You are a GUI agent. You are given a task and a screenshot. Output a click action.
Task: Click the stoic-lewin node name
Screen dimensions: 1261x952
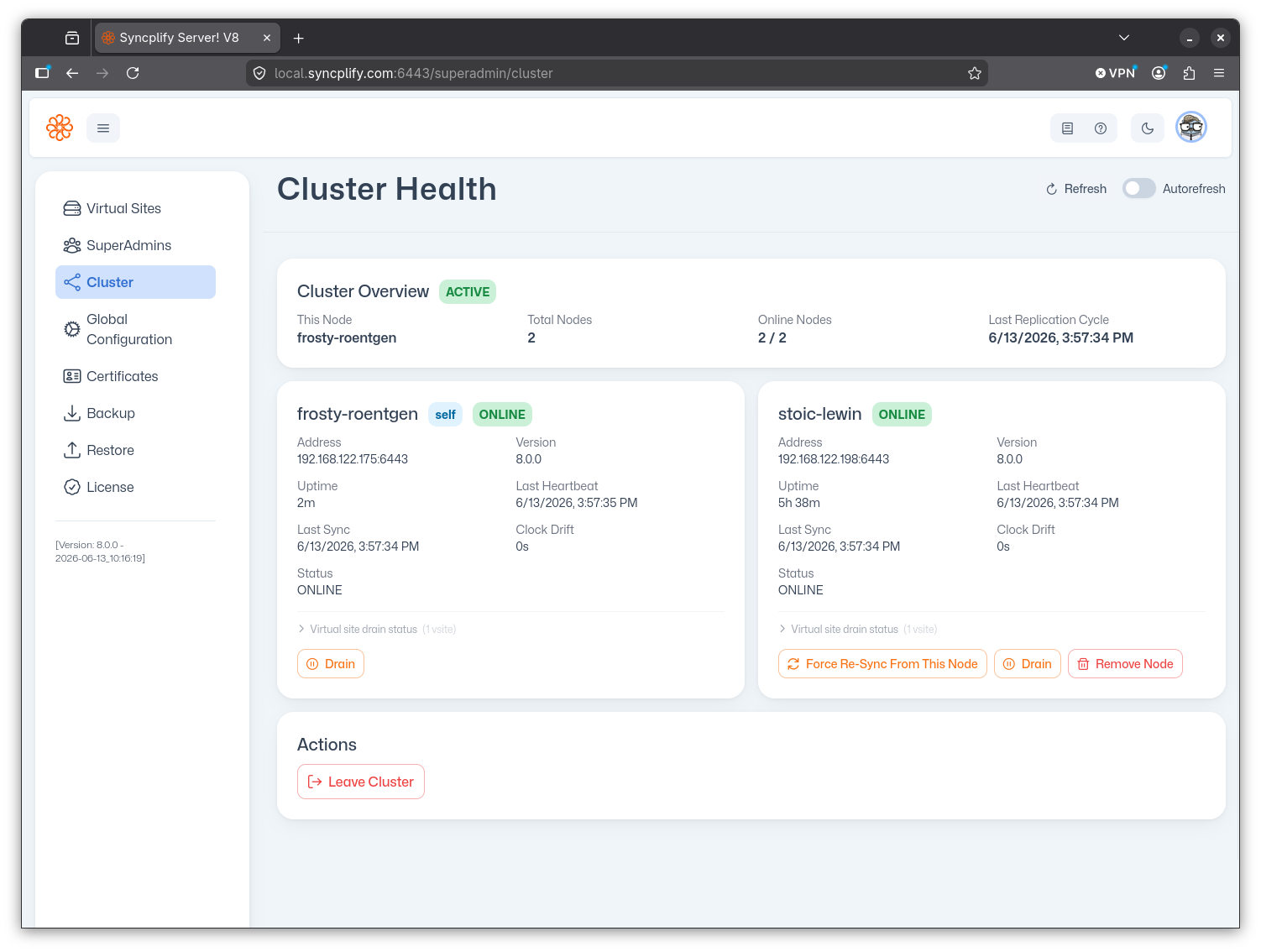[819, 414]
